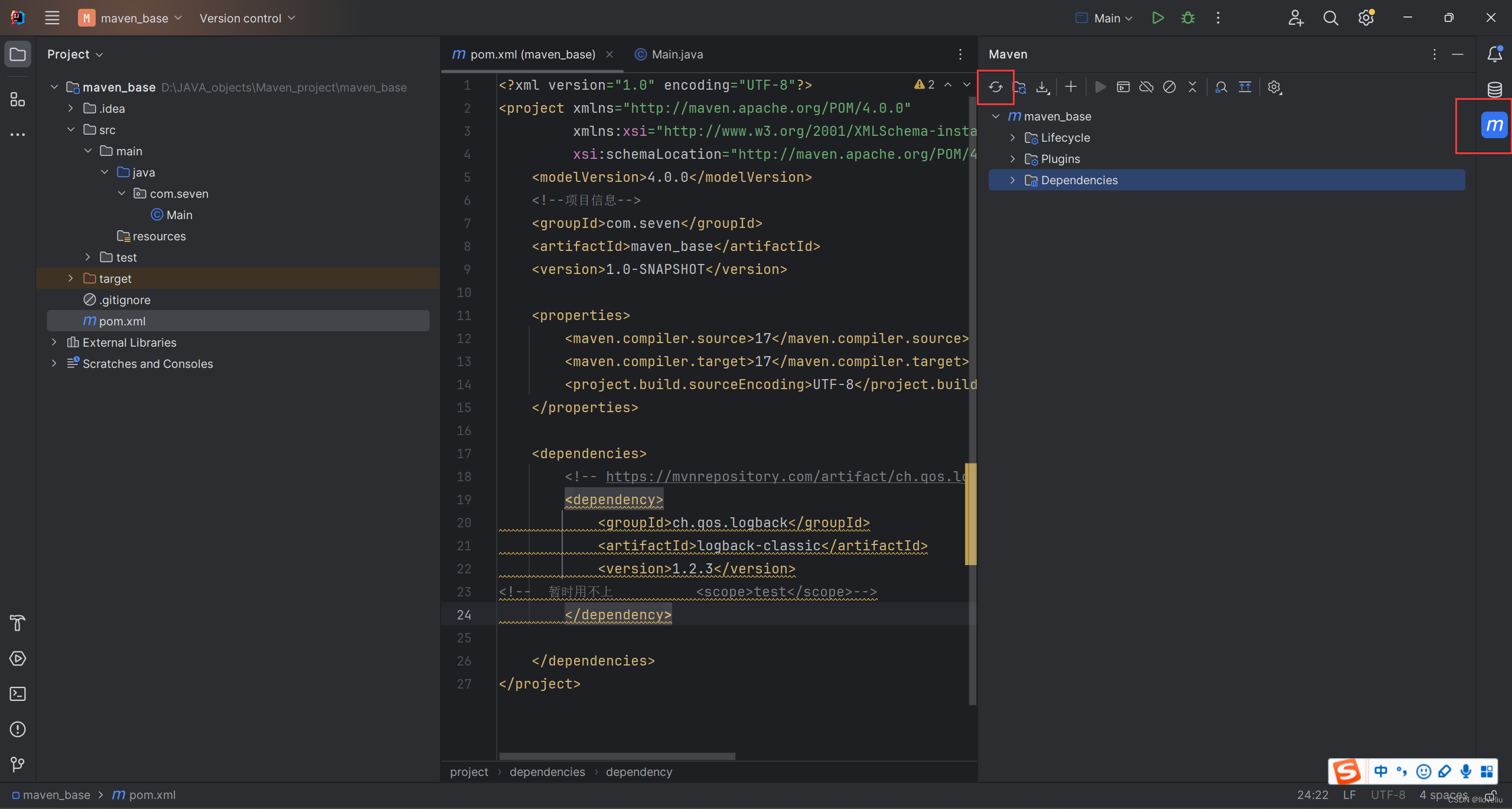The width and height of the screenshot is (1512, 809).
Task: Expand Lifecycle node in Maven panel
Action: [1012, 138]
